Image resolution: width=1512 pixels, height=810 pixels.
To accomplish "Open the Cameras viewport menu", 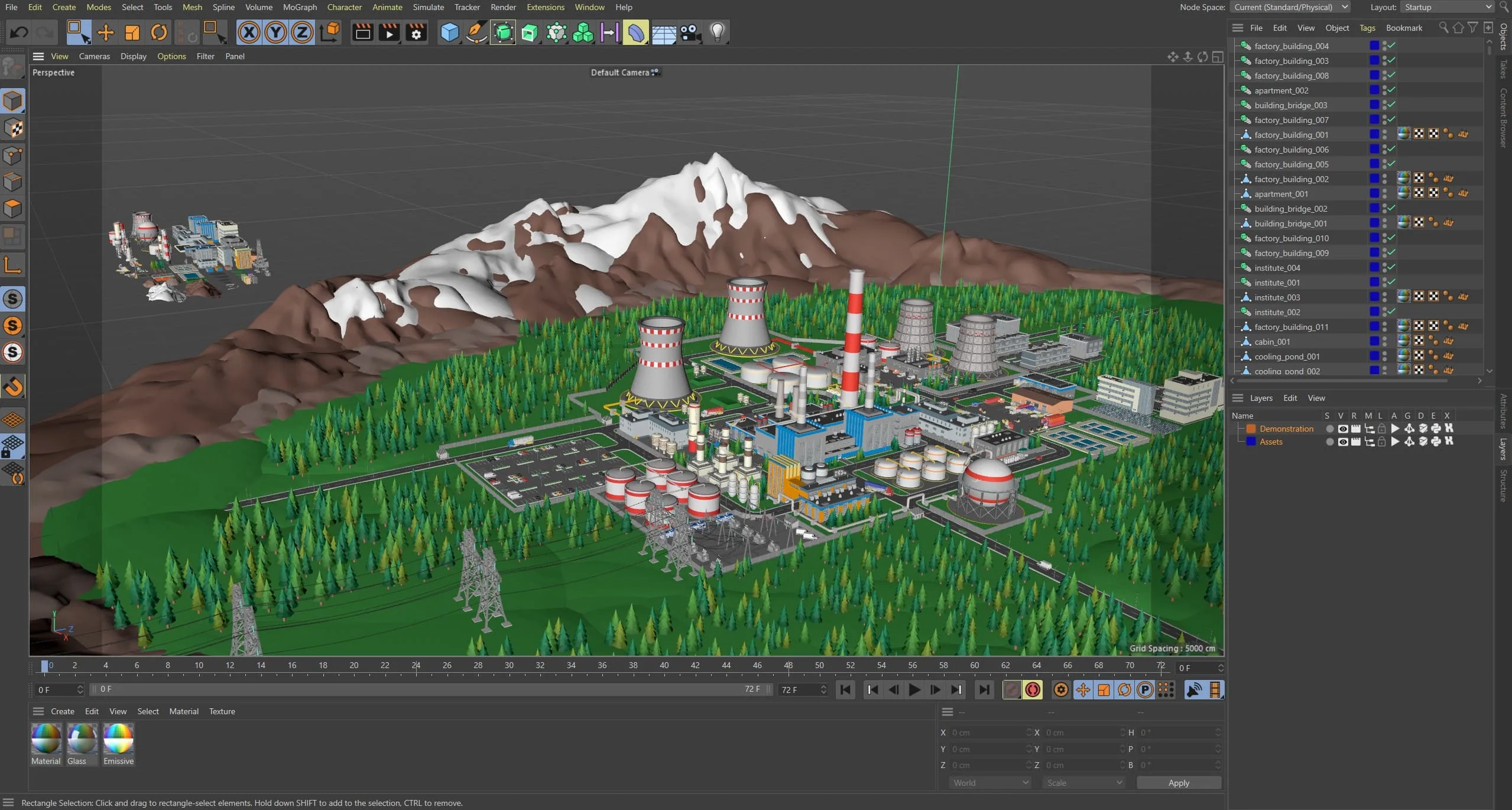I will pyautogui.click(x=94, y=56).
